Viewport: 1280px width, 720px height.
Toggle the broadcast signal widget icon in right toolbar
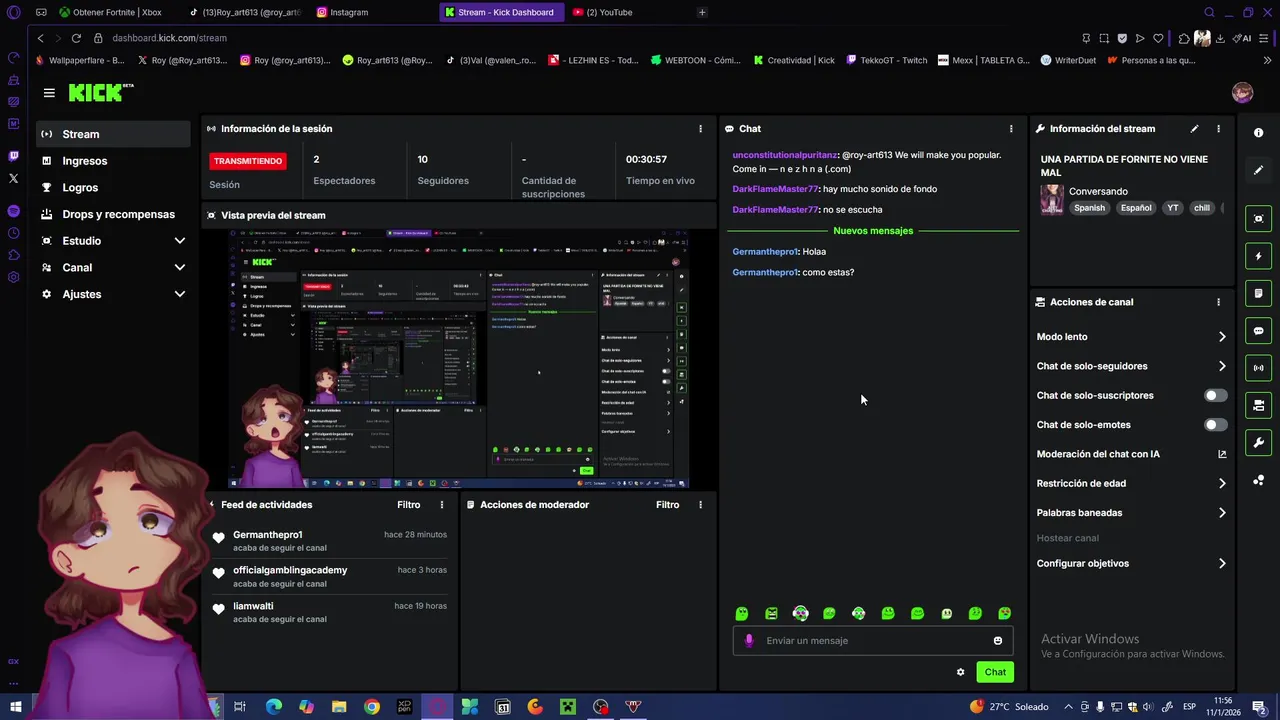[x=1258, y=368]
